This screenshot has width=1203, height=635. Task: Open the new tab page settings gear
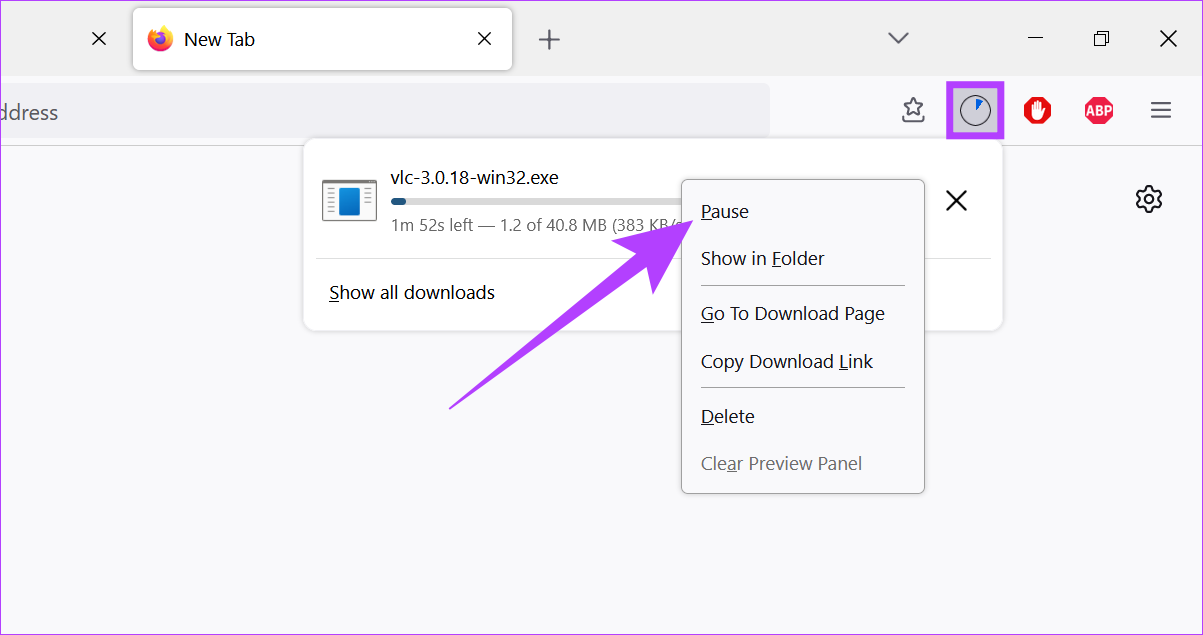[1149, 199]
